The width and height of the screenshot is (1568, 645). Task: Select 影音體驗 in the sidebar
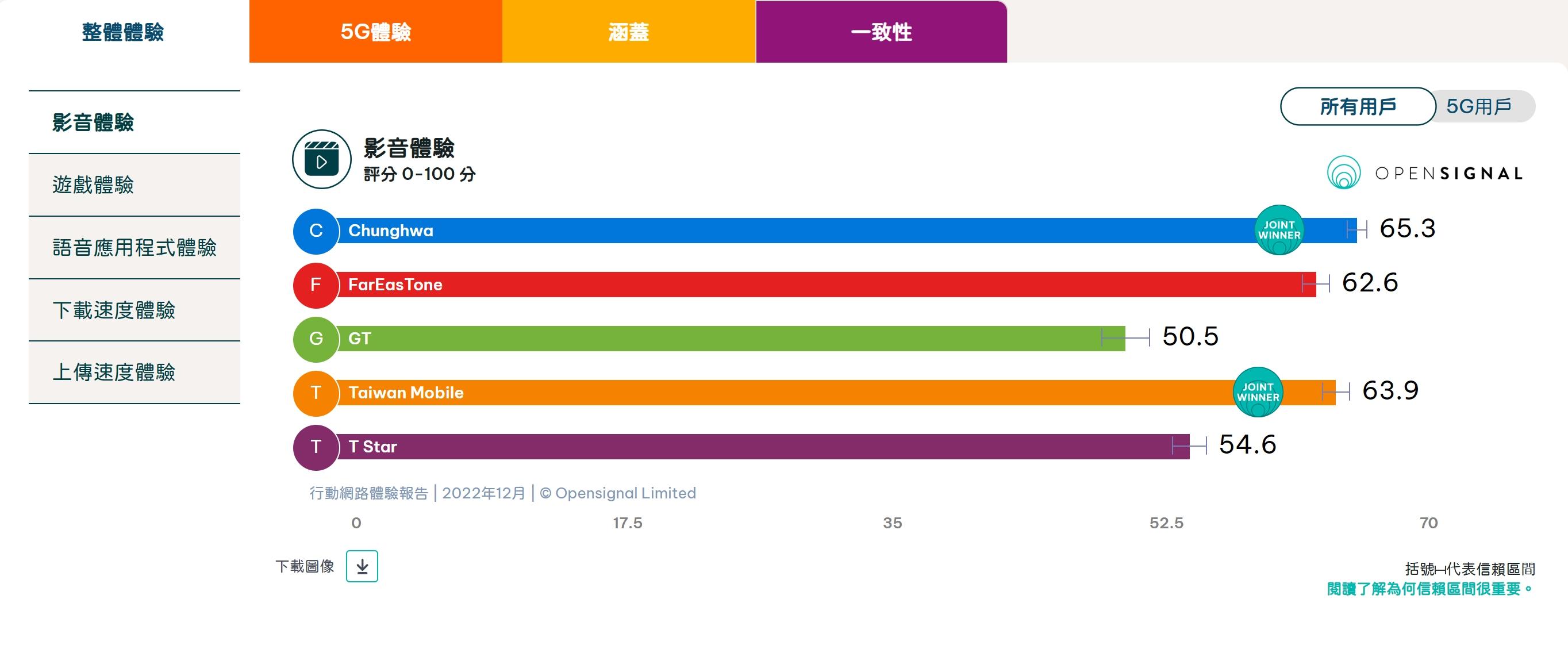click(x=134, y=122)
